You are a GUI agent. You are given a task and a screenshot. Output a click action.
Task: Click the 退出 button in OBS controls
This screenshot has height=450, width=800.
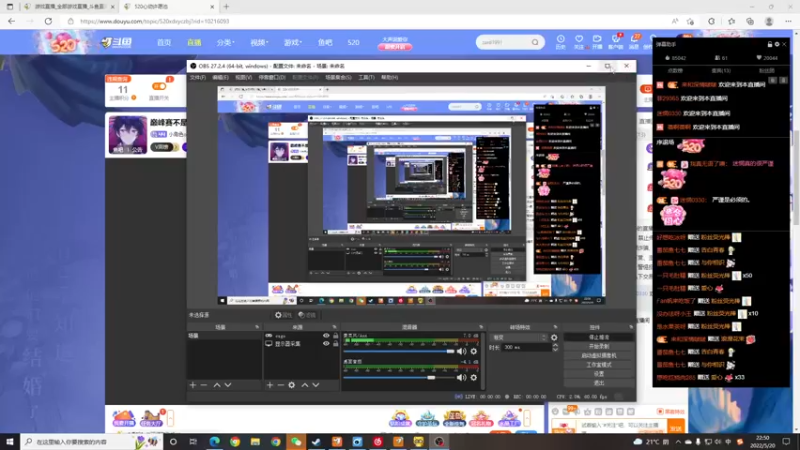click(599, 383)
